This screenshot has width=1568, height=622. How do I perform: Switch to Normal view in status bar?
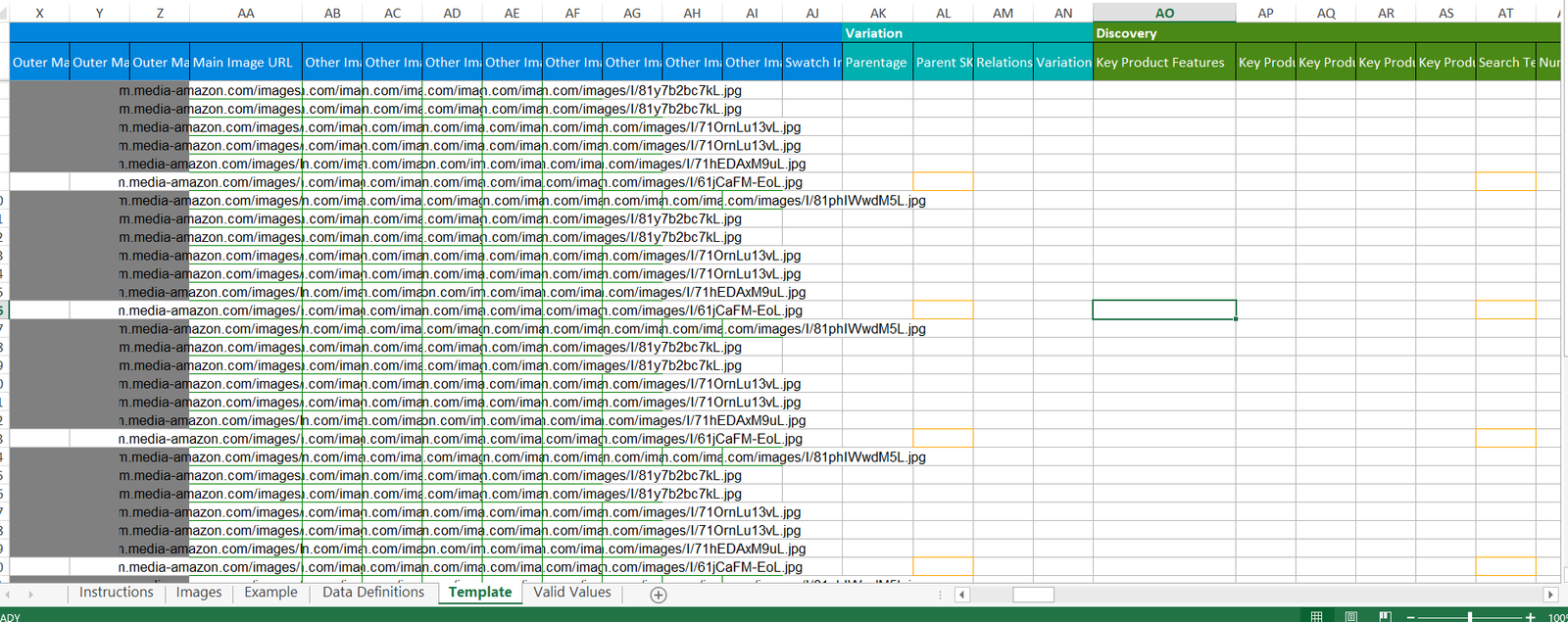point(1316,616)
